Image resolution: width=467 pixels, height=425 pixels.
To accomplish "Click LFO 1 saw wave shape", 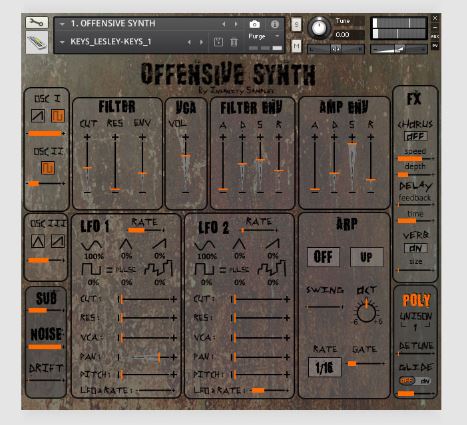I will point(159,244).
